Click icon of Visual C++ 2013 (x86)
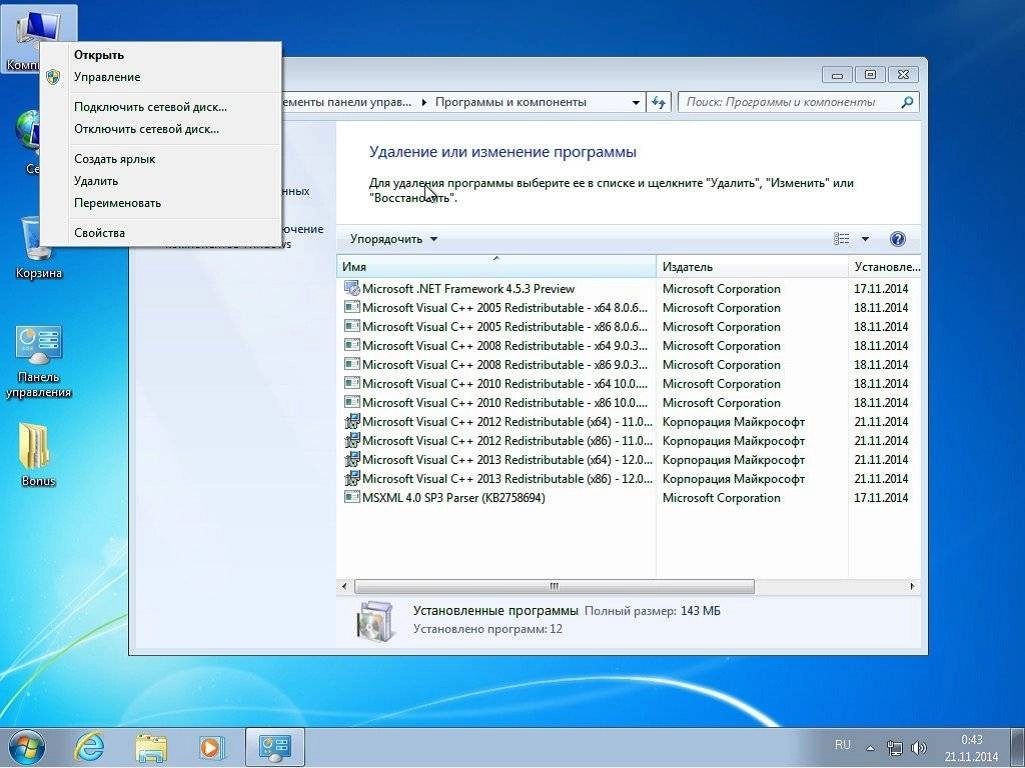Screen dimensions: 1025x768 pos(352,478)
